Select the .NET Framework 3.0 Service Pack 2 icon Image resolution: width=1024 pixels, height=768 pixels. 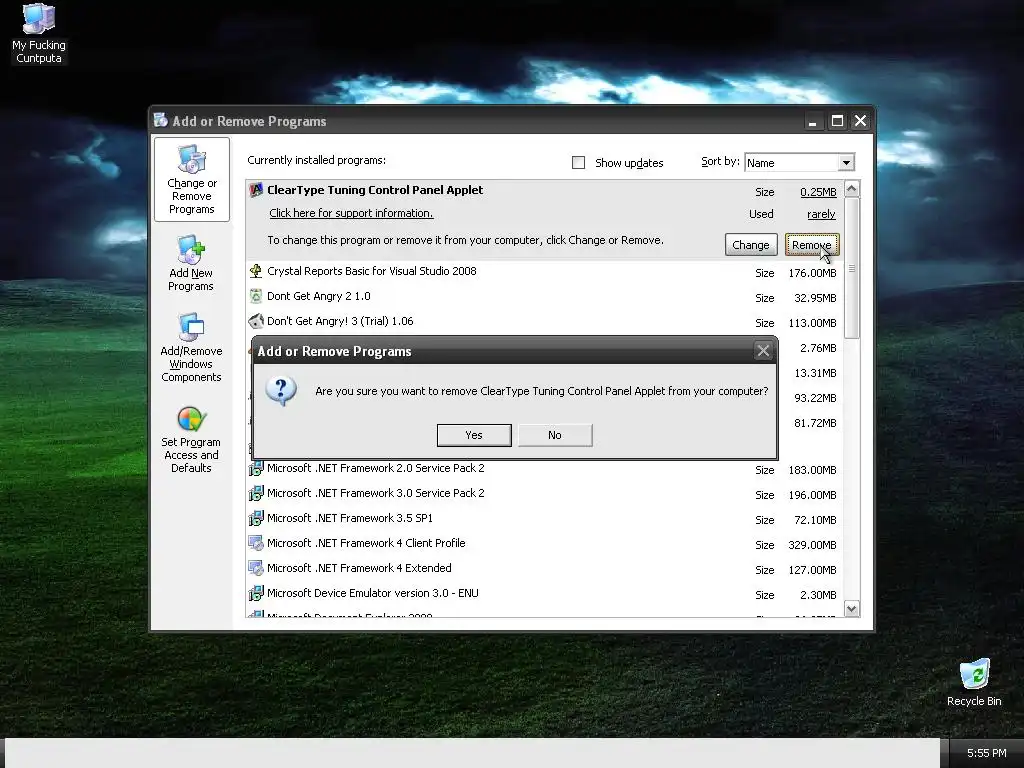[x=256, y=493]
